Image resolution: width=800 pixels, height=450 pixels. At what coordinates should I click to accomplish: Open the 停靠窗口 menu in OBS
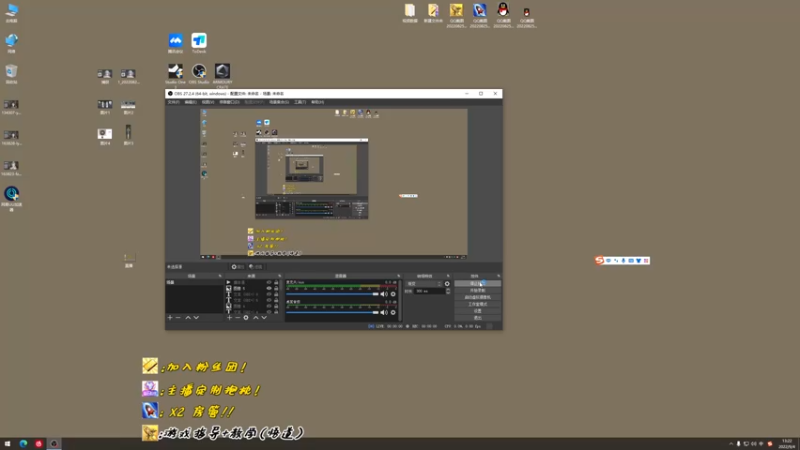click(229, 102)
